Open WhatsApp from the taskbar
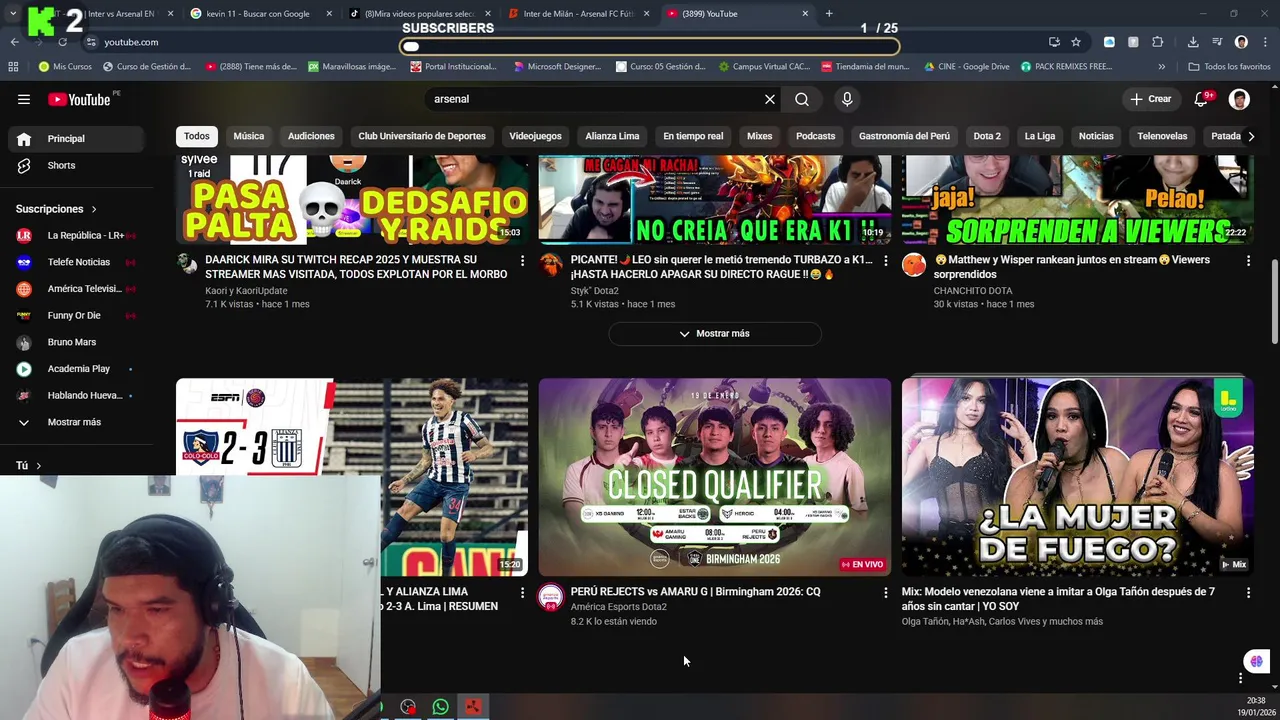Image resolution: width=1280 pixels, height=720 pixels. (x=441, y=707)
